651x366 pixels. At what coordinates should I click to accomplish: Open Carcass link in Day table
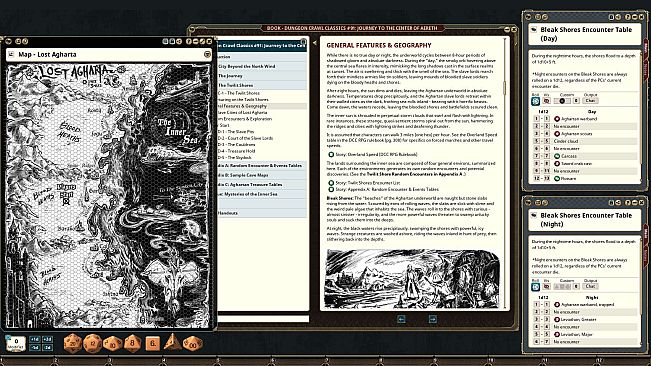click(565, 156)
